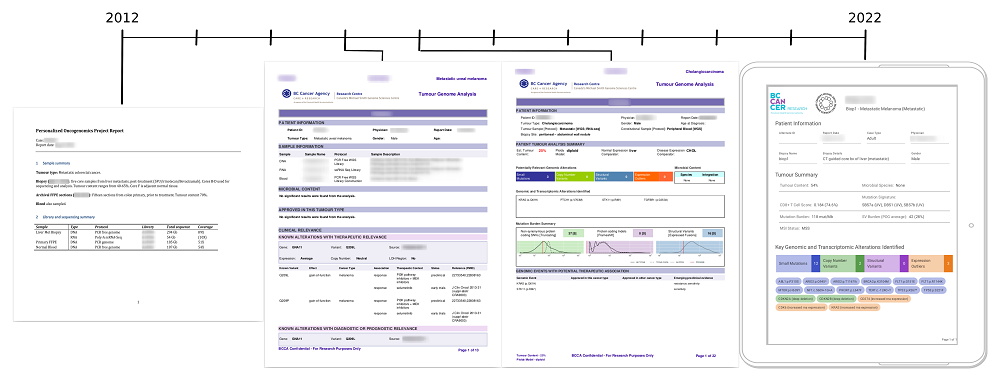Click Sample Information bar on melanoma report
This screenshot has width=1000, height=381.
point(383,146)
